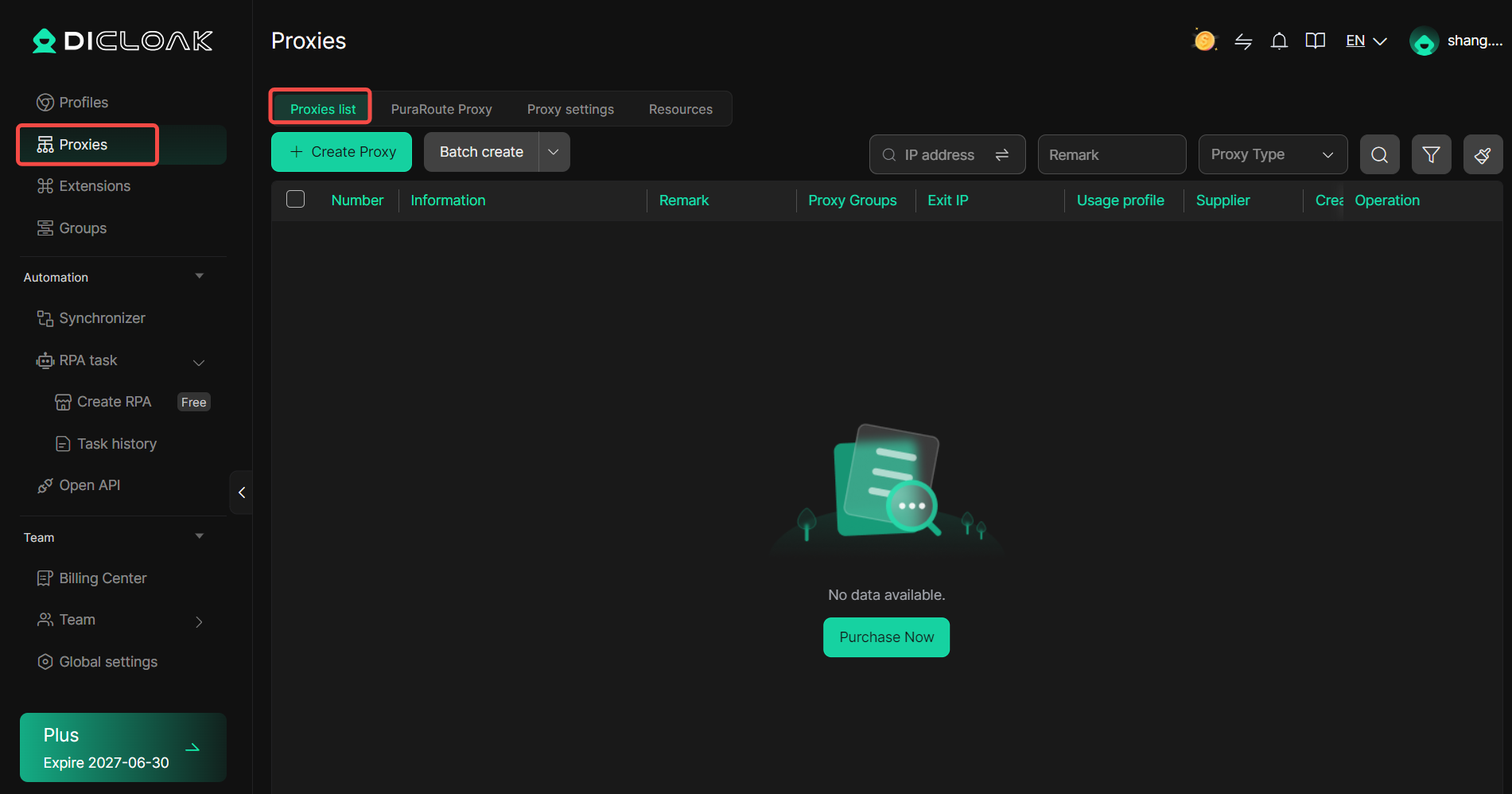
Task: Collapse the Automation section
Action: (200, 276)
